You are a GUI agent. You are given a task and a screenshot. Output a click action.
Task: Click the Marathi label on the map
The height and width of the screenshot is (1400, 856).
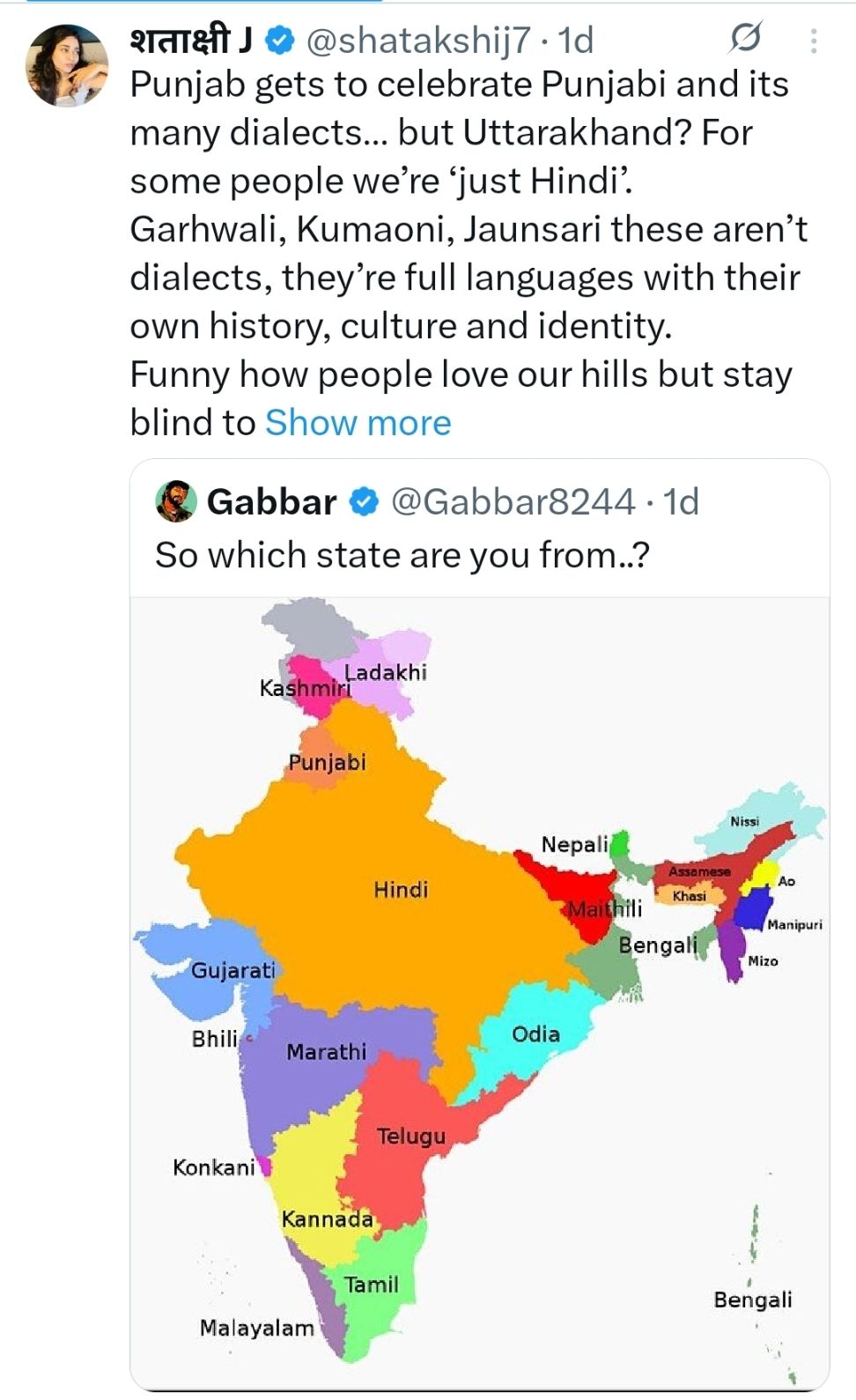point(326,1052)
